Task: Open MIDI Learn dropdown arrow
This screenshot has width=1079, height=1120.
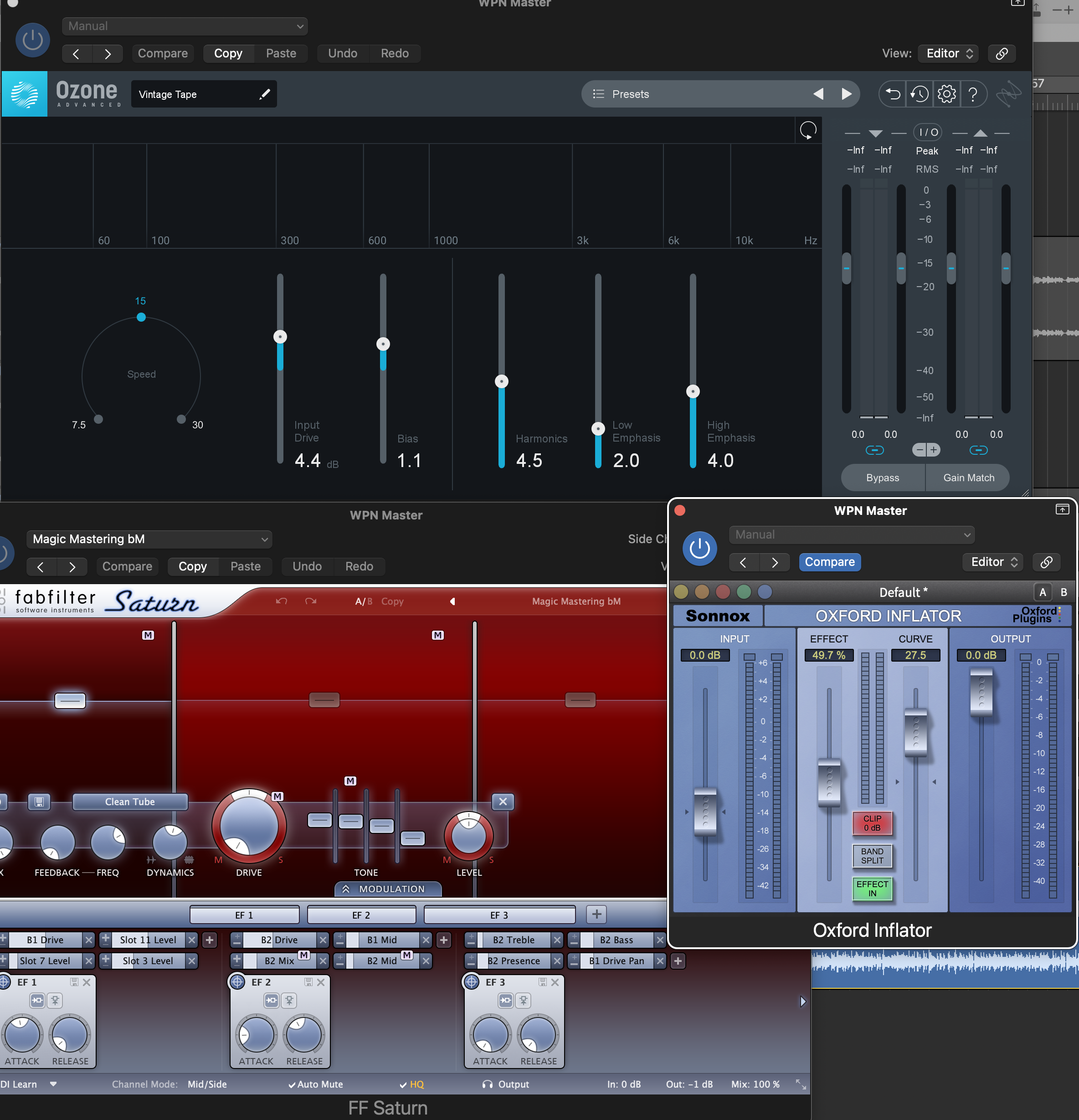Action: pos(53,1084)
